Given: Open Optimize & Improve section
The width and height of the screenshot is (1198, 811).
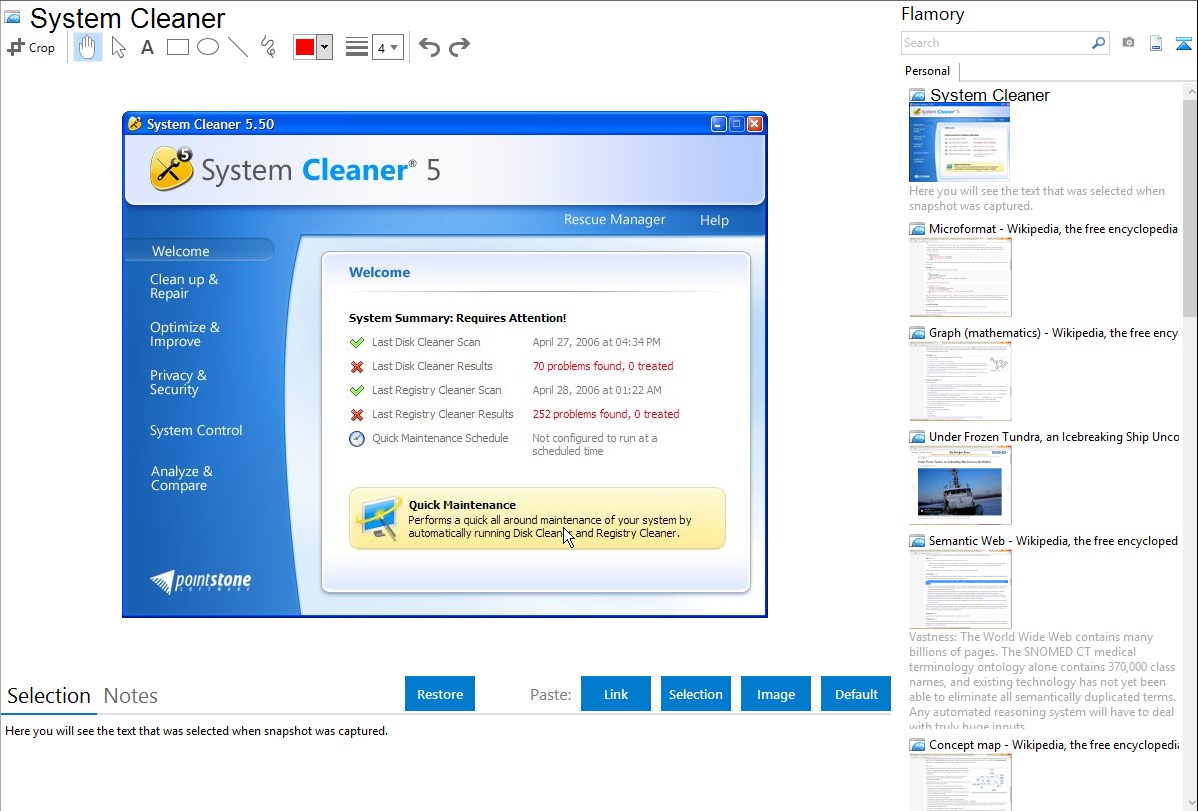Looking at the screenshot, I should click(185, 335).
